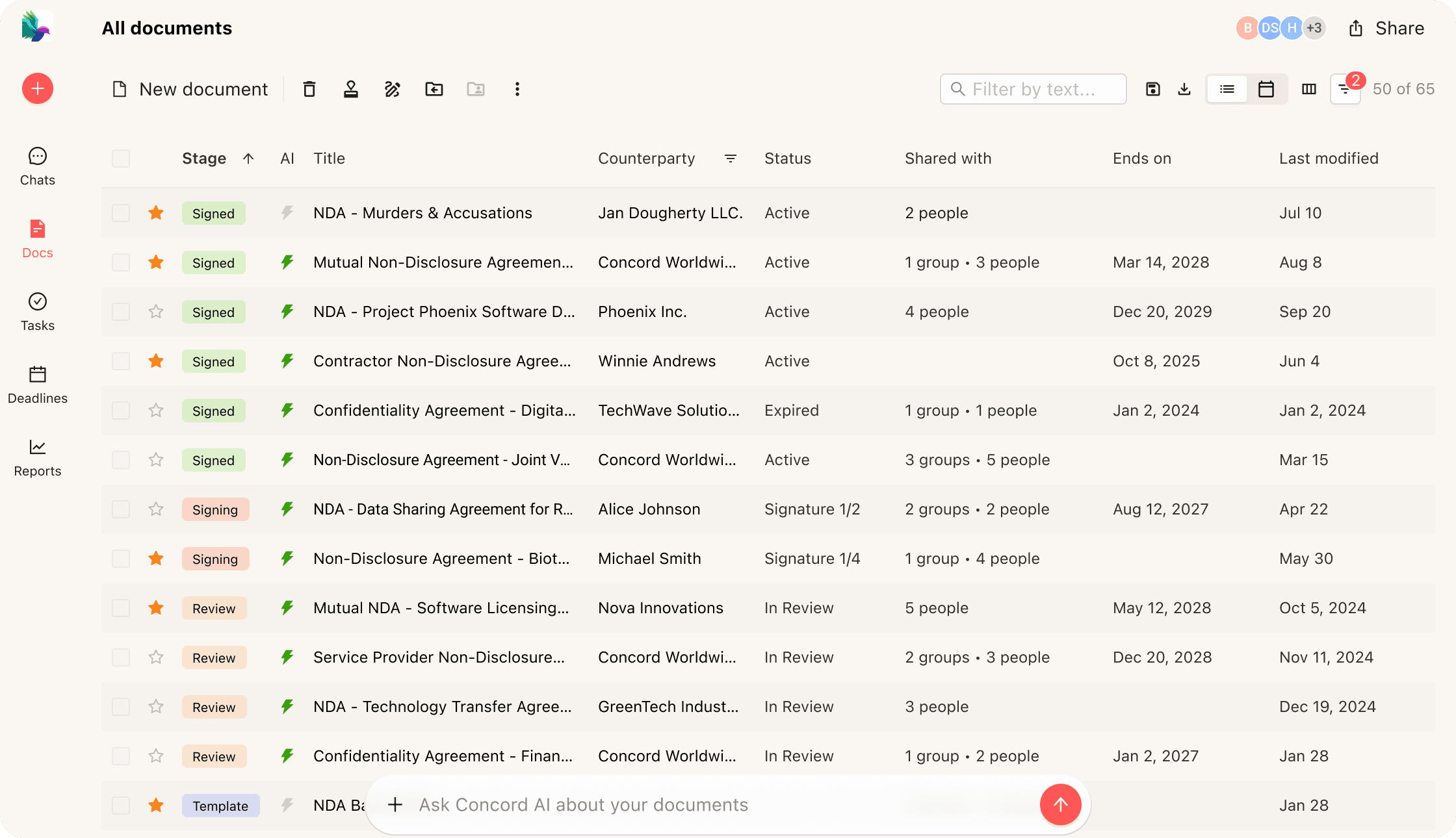
Task: Click the stamp approval icon in toolbar
Action: [351, 89]
